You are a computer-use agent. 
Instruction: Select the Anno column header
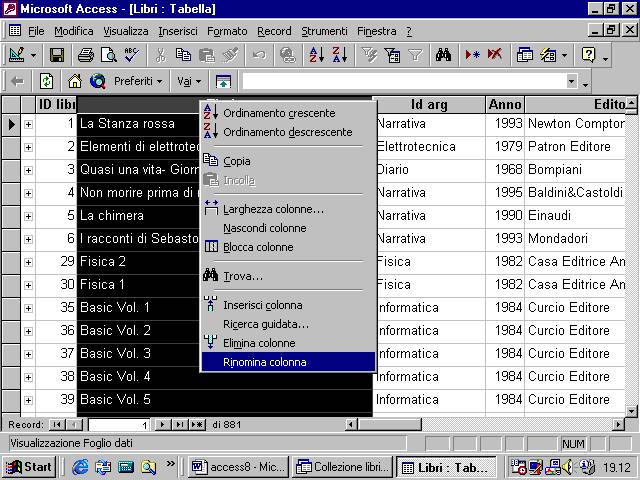tap(505, 104)
